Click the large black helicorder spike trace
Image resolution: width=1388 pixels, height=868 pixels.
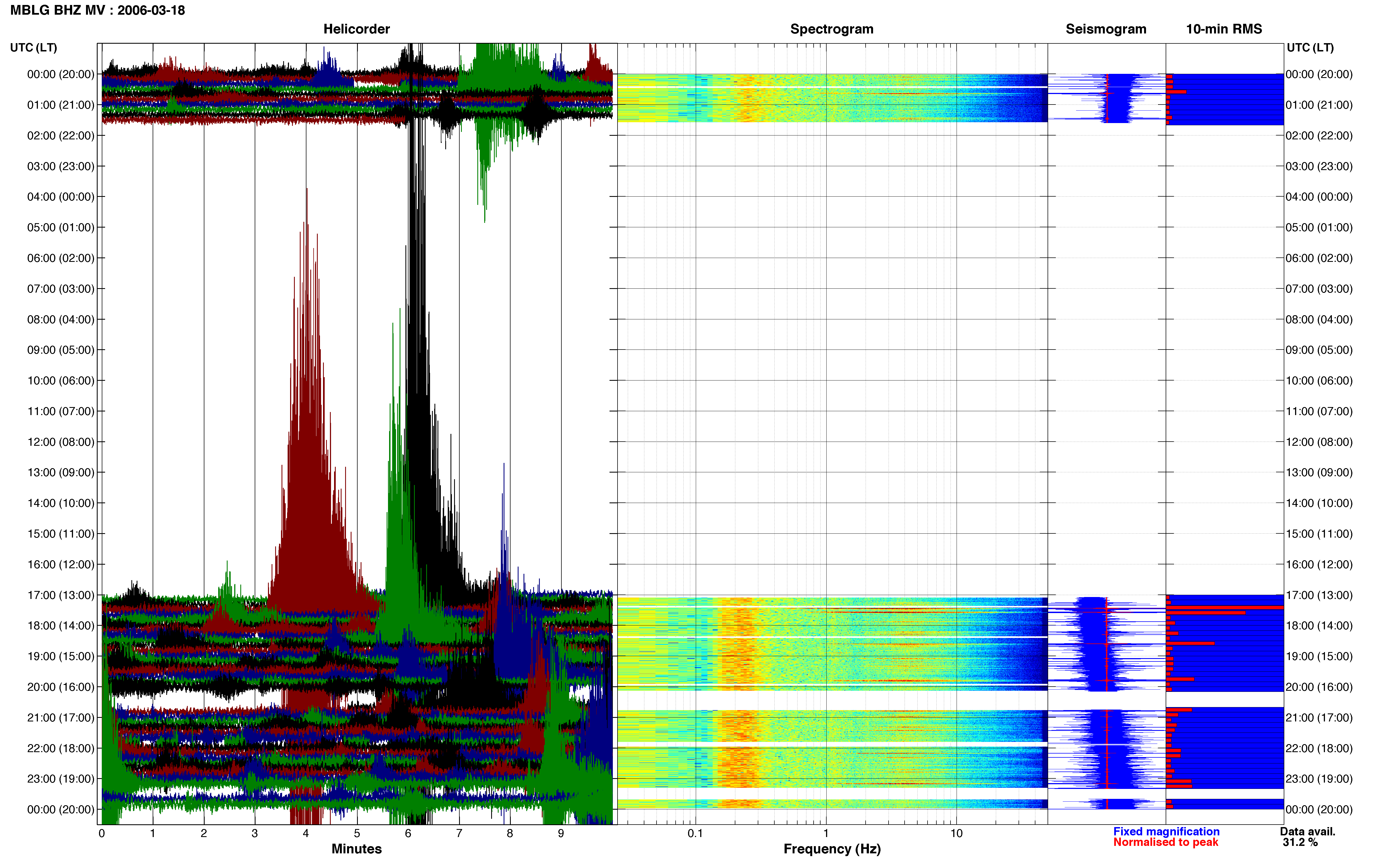(417, 345)
